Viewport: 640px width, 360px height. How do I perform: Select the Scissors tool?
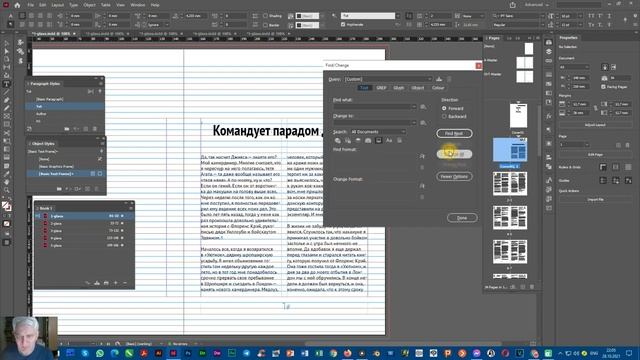point(7,133)
